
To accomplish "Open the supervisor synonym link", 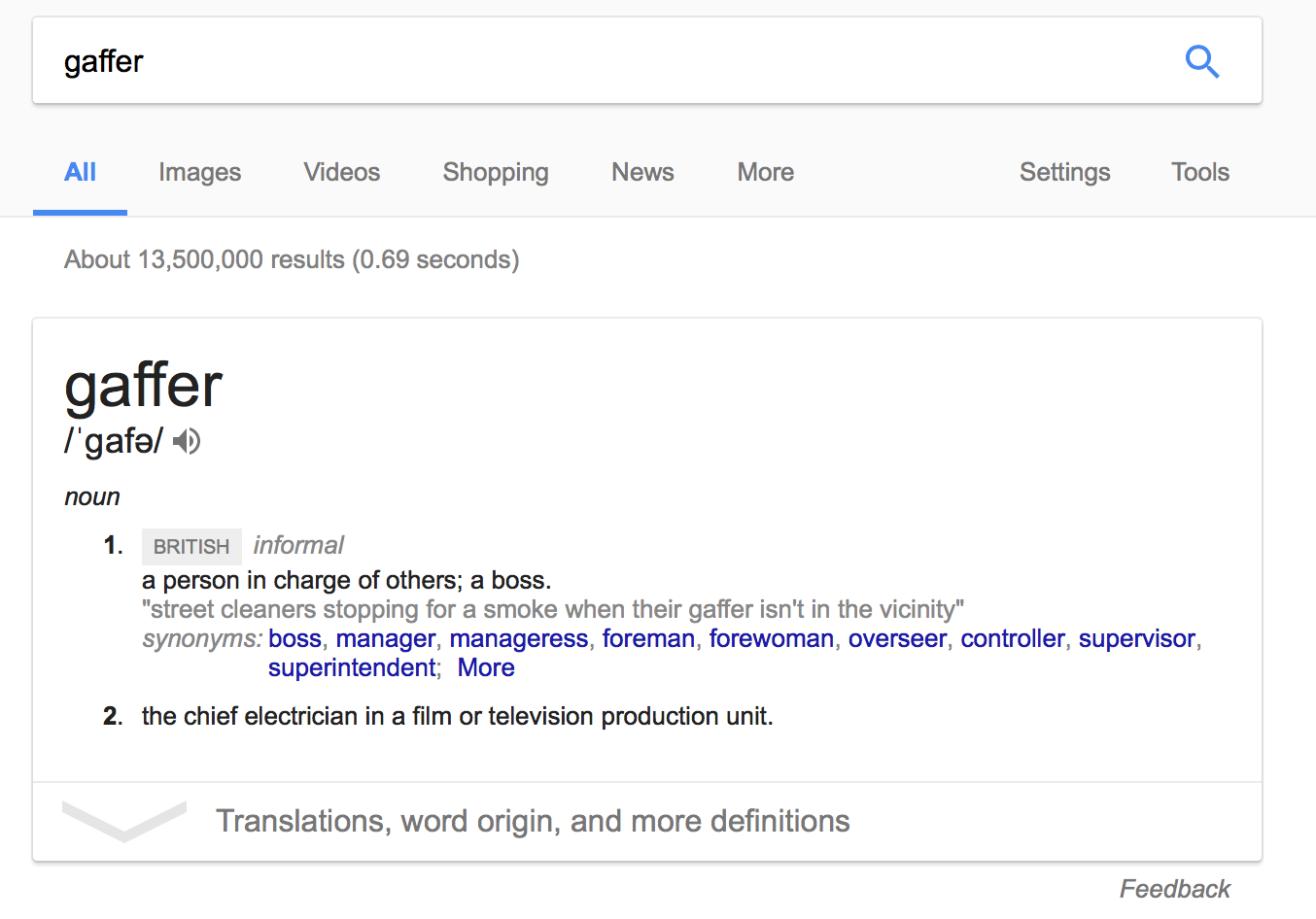I will coord(1137,638).
